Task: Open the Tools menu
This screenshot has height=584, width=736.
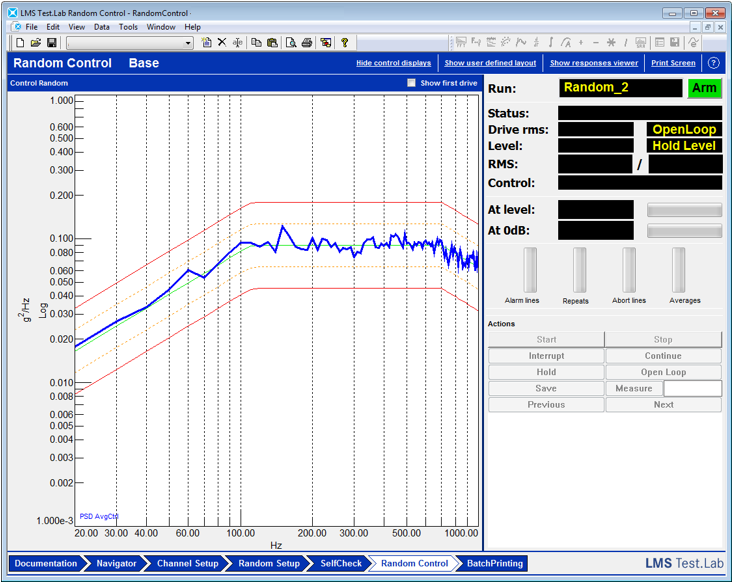Action: (x=128, y=27)
